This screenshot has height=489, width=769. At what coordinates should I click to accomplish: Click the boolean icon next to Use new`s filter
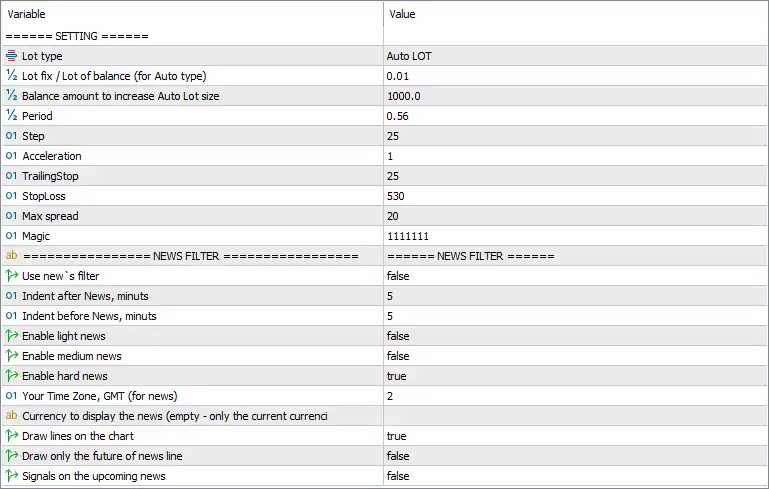(x=11, y=276)
